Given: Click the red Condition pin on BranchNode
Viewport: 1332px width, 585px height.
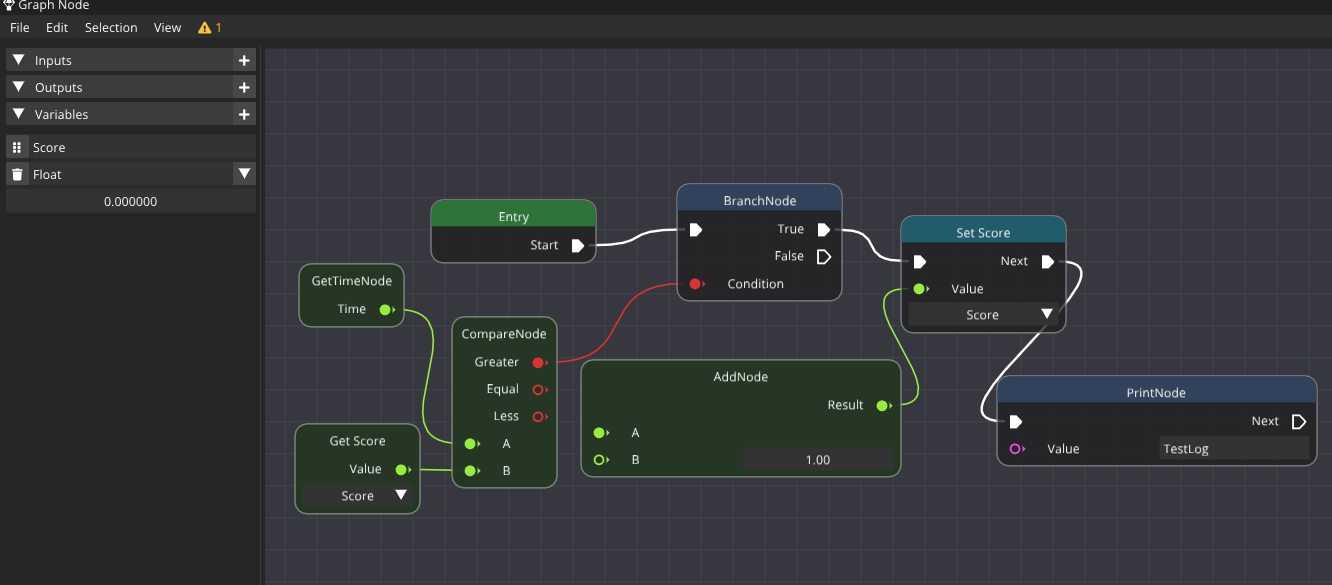Looking at the screenshot, I should (x=697, y=284).
